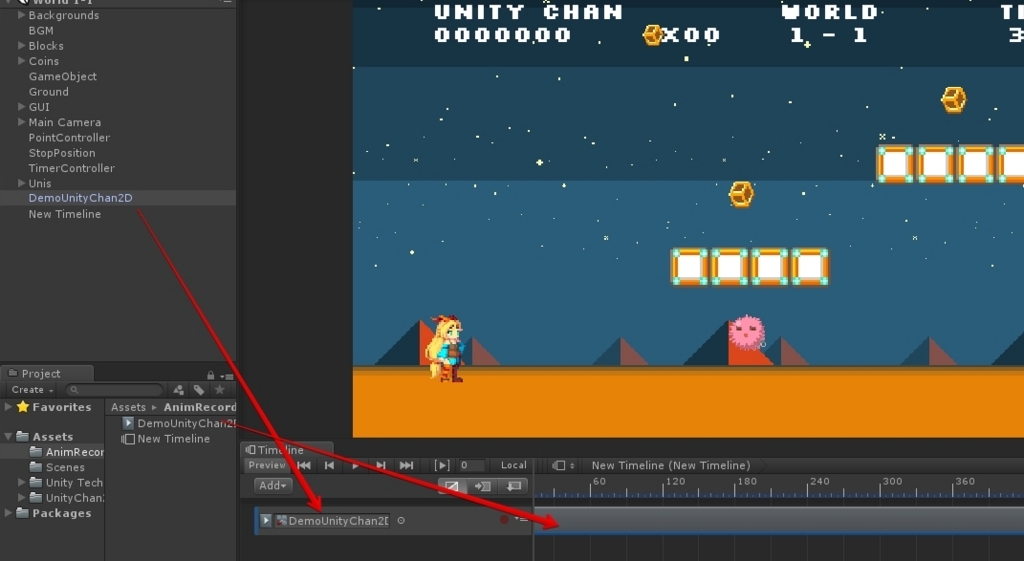
Task: Select the Replace edit mode icon
Action: click(x=514, y=486)
